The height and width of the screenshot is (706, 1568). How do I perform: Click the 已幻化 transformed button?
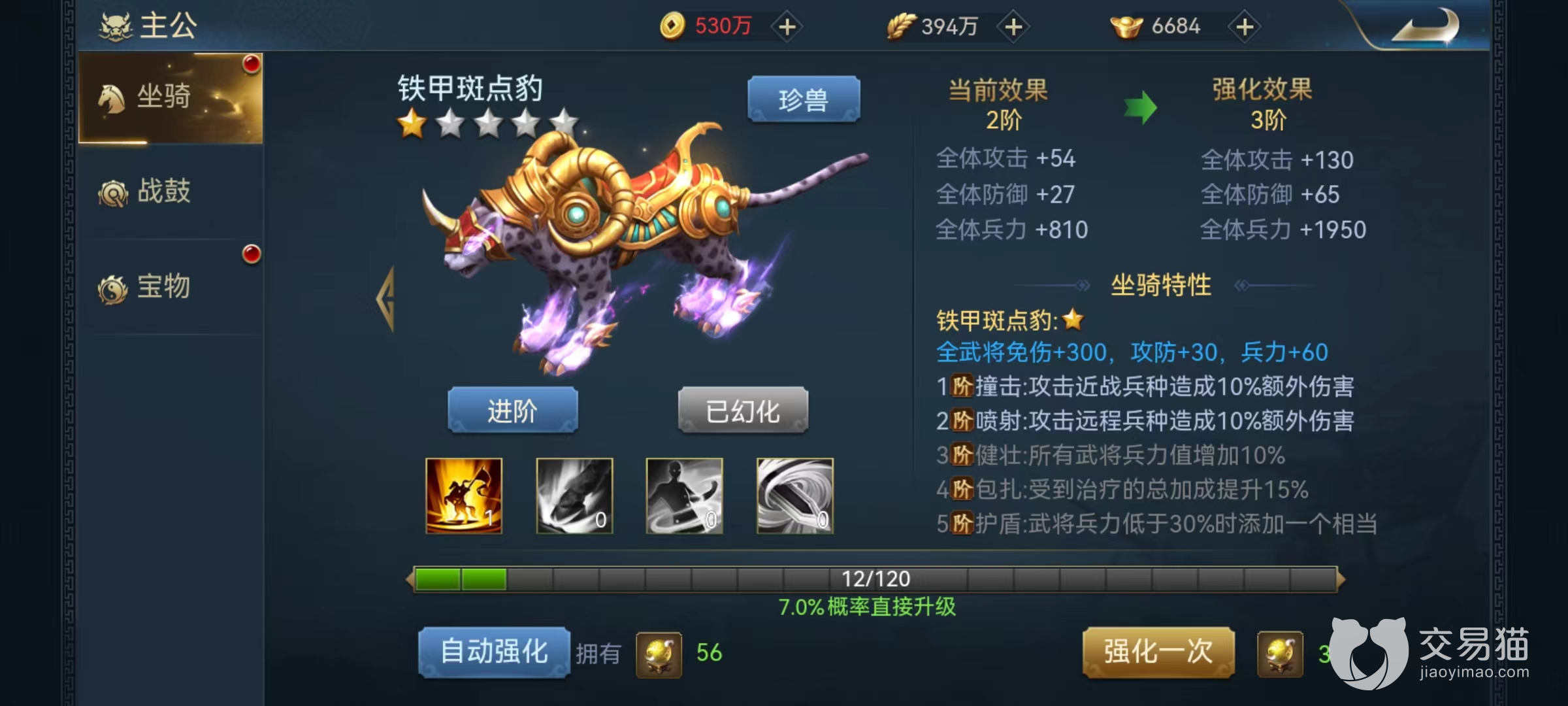[743, 411]
